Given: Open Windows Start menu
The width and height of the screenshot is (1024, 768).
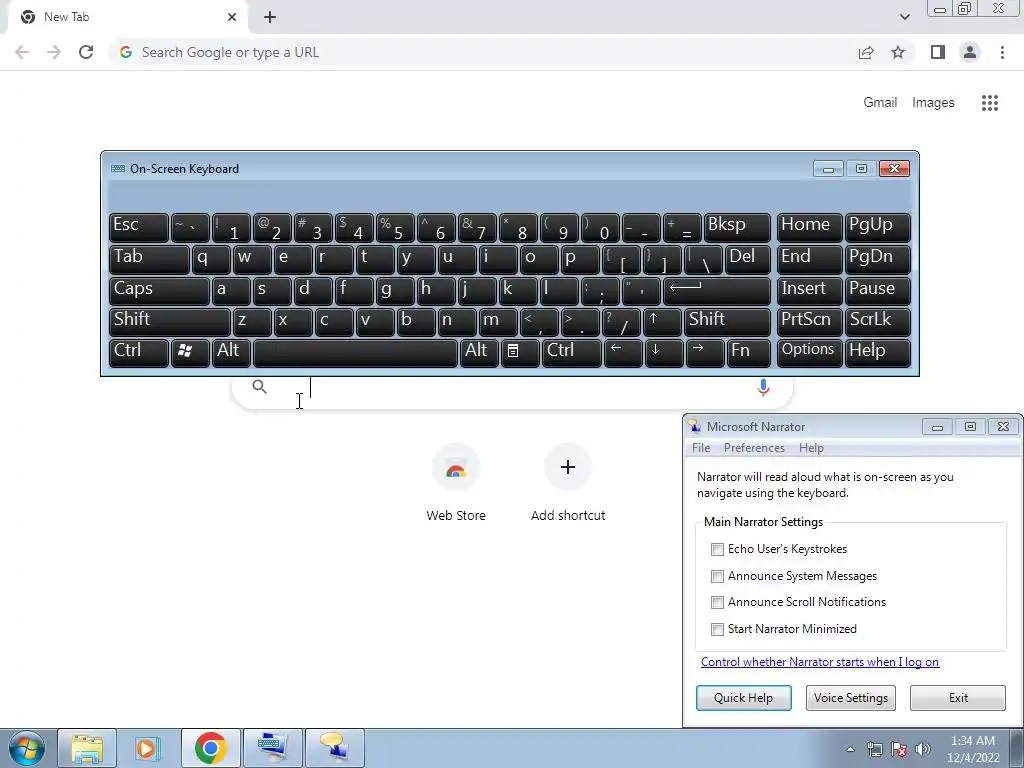Looking at the screenshot, I should [x=26, y=748].
